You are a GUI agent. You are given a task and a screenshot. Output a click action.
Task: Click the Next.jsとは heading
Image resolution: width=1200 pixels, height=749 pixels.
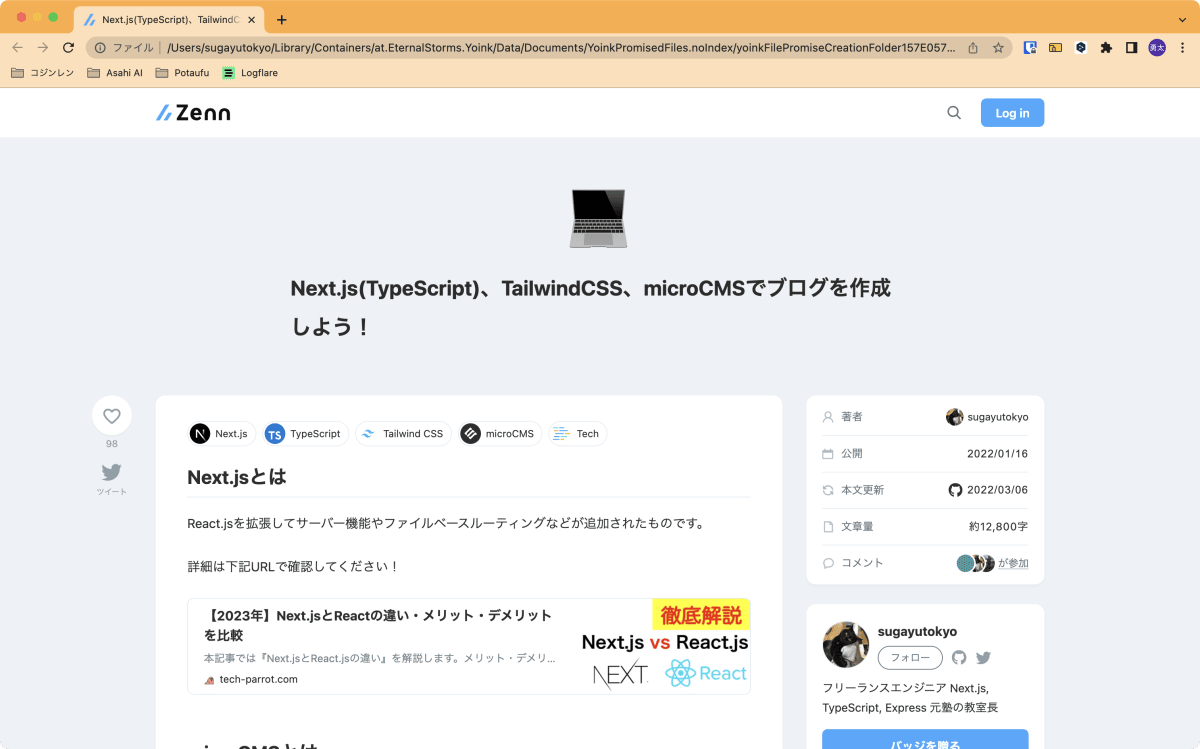coord(237,477)
